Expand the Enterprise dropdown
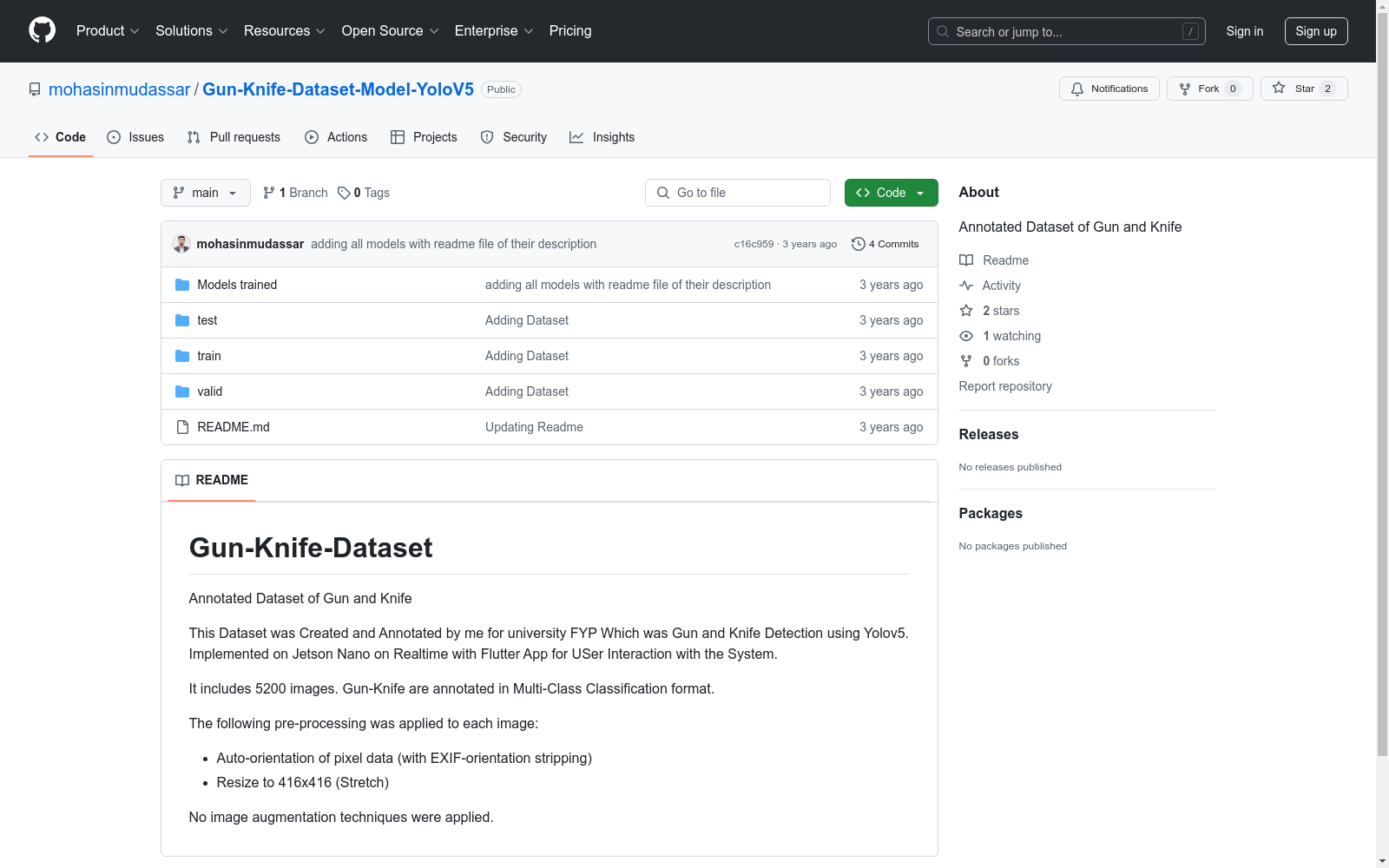1389x868 pixels. point(494,30)
